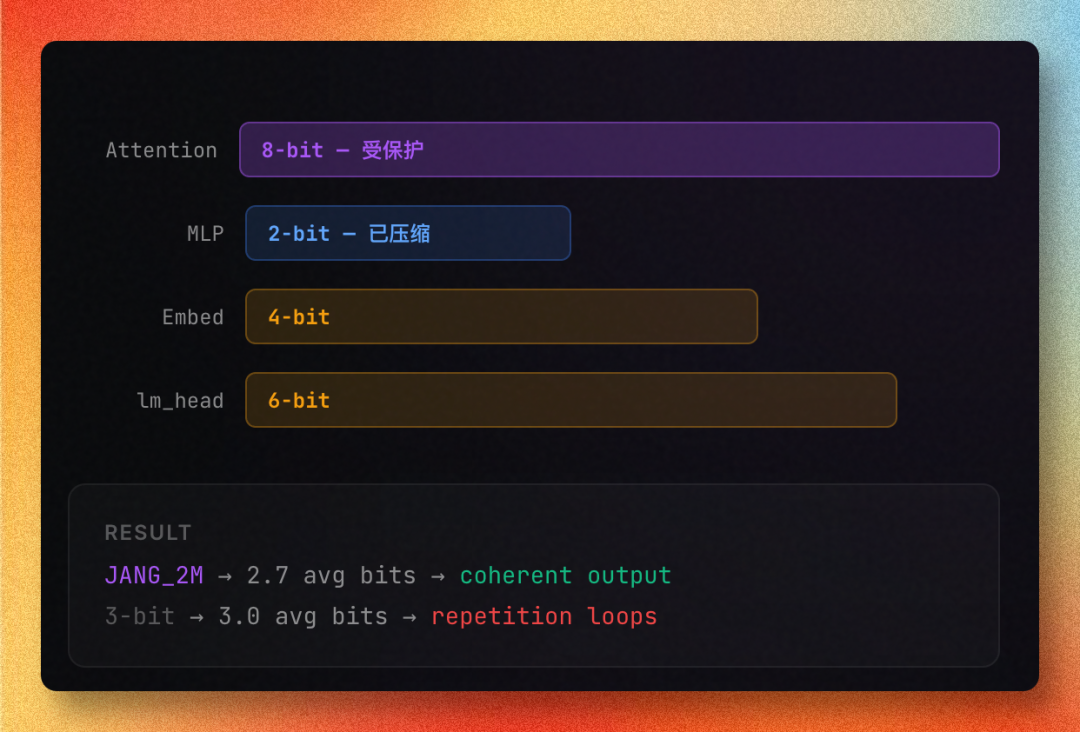Viewport: 1080px width, 732px height.
Task: Click the purple JANG_2M text
Action: [154, 576]
